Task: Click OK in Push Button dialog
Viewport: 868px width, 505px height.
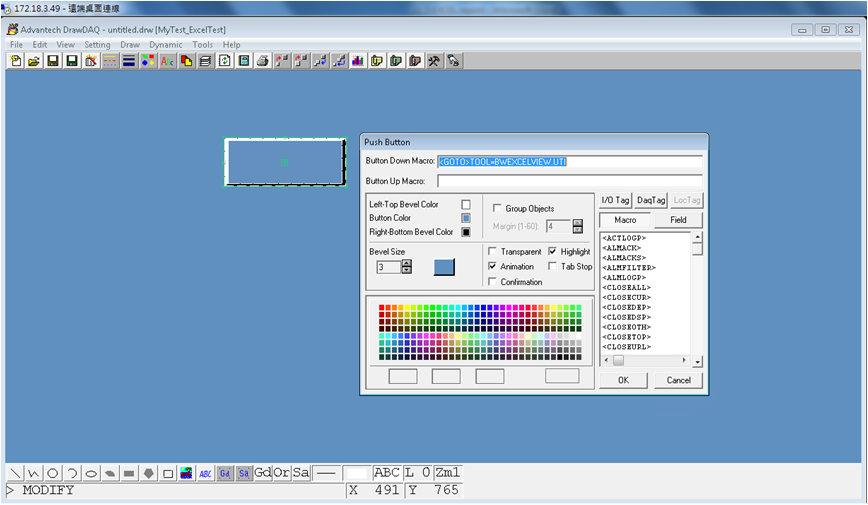Action: click(x=623, y=380)
